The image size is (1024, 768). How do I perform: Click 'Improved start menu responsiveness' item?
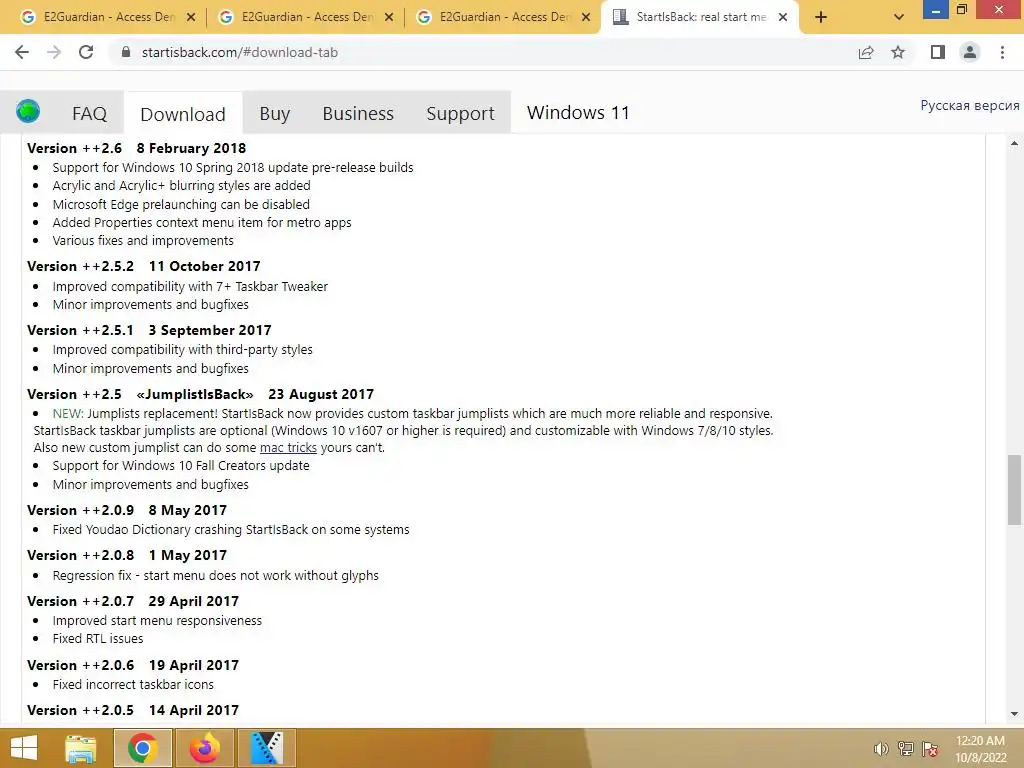[x=157, y=620]
